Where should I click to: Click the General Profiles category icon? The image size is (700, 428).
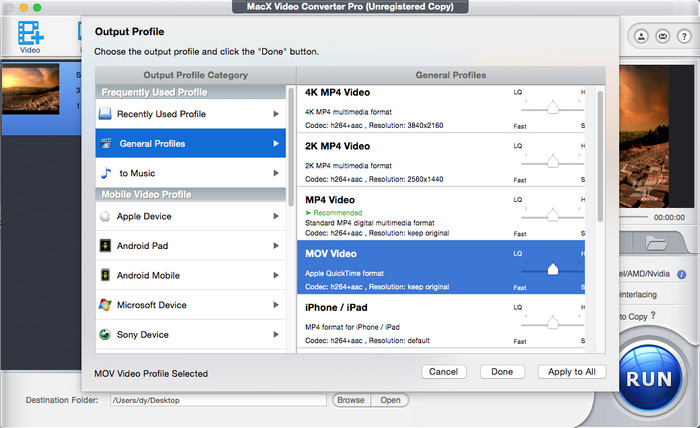pyautogui.click(x=106, y=143)
